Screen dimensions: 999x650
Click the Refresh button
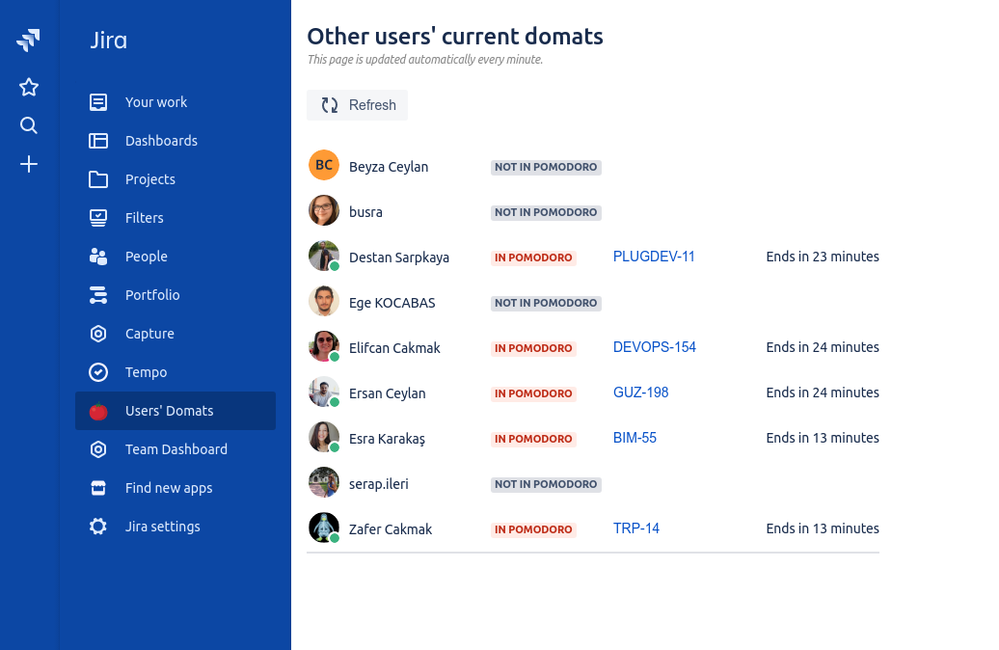click(357, 105)
